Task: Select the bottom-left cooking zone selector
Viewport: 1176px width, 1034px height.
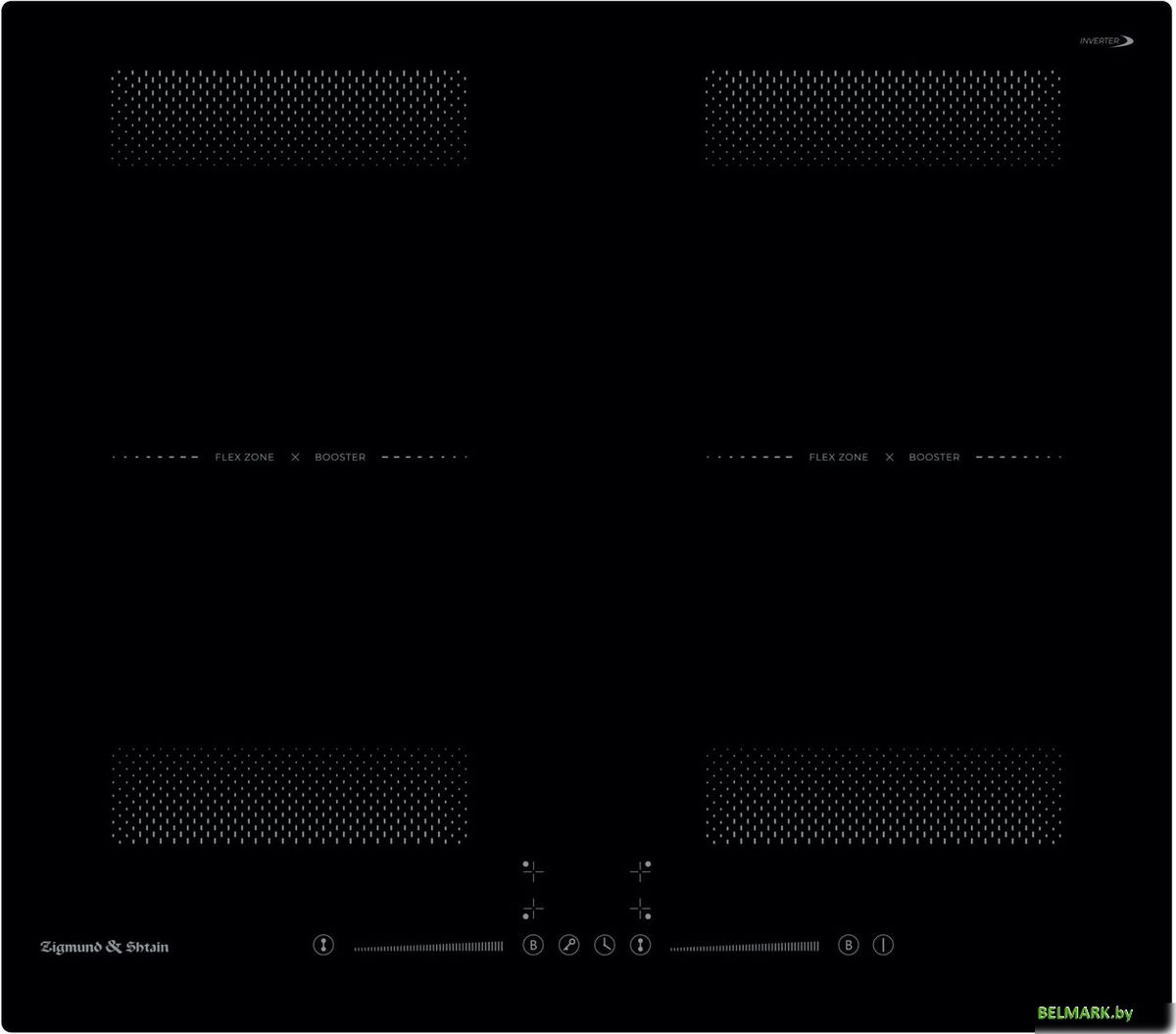Action: click(x=532, y=909)
